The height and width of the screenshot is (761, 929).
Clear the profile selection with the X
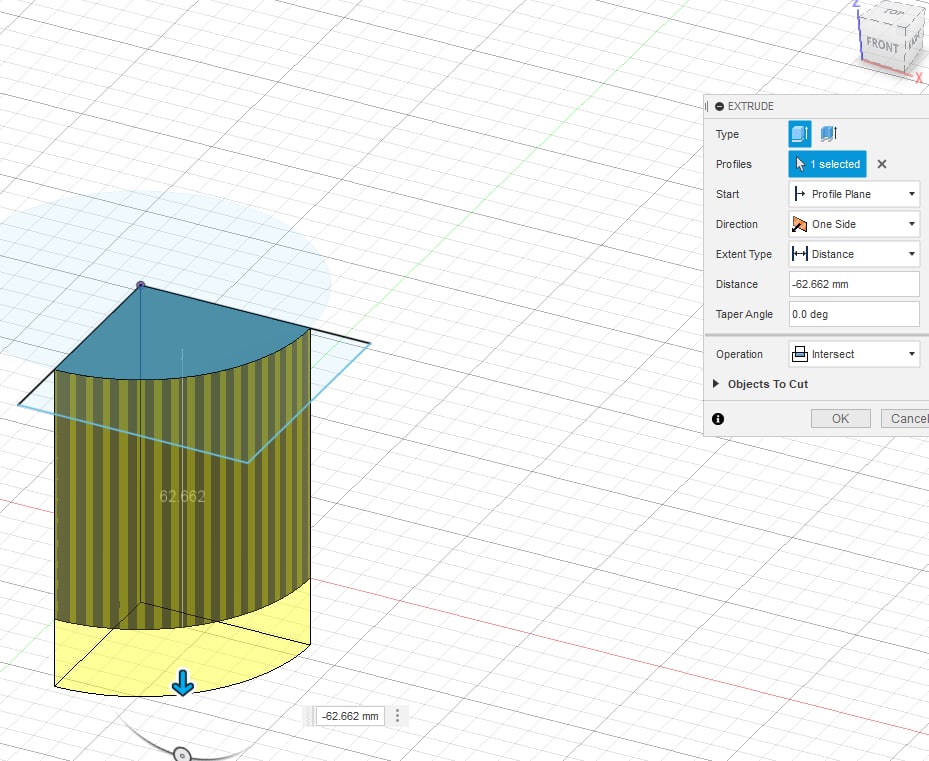(x=882, y=164)
